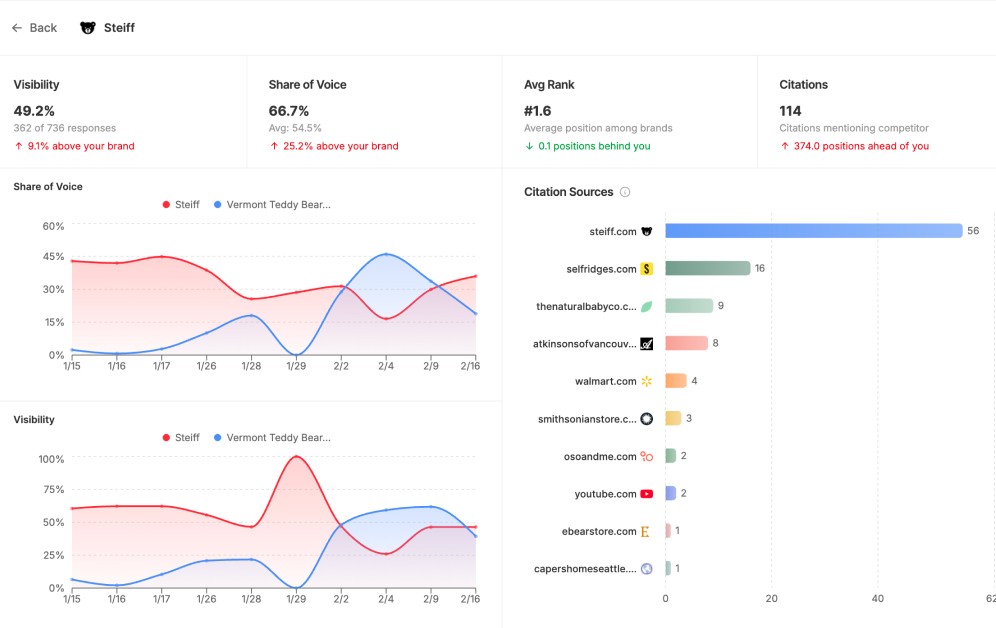Toggle Steiff series in Visibility chart legend

(181, 438)
